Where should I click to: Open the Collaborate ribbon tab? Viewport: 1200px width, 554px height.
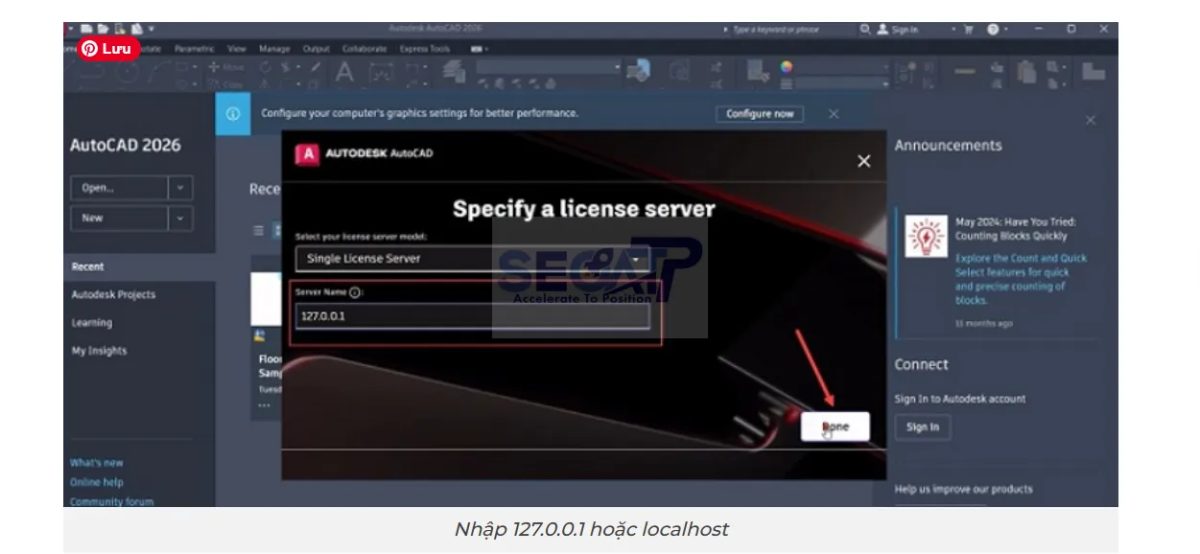(x=364, y=48)
